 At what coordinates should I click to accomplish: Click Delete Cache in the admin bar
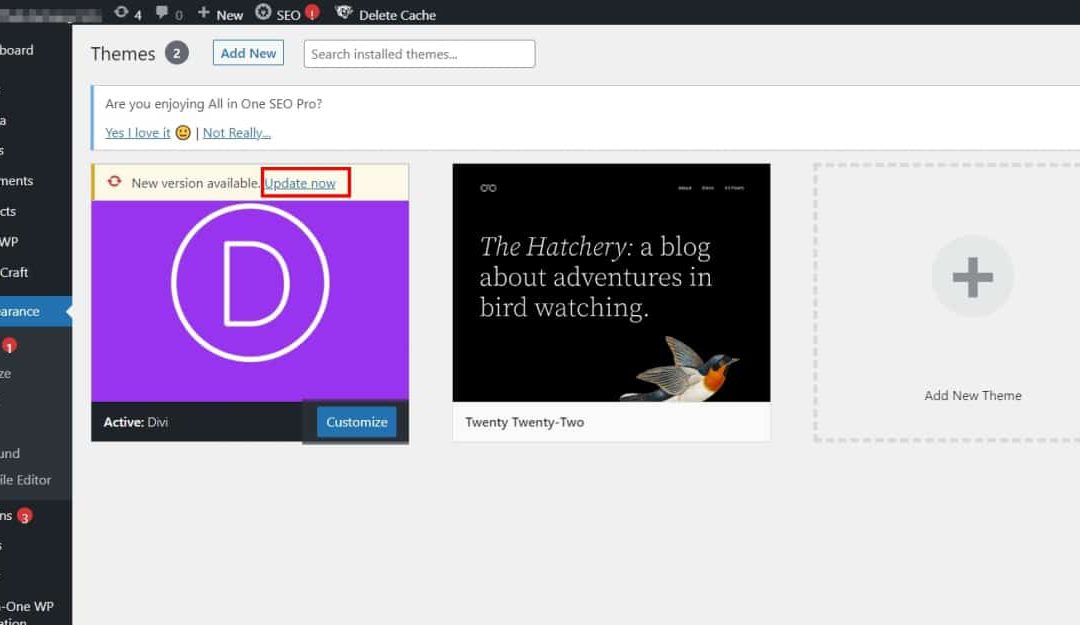(x=397, y=14)
